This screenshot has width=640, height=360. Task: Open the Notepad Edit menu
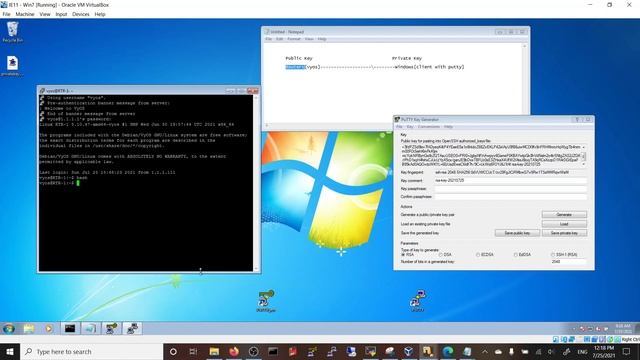tap(280, 39)
